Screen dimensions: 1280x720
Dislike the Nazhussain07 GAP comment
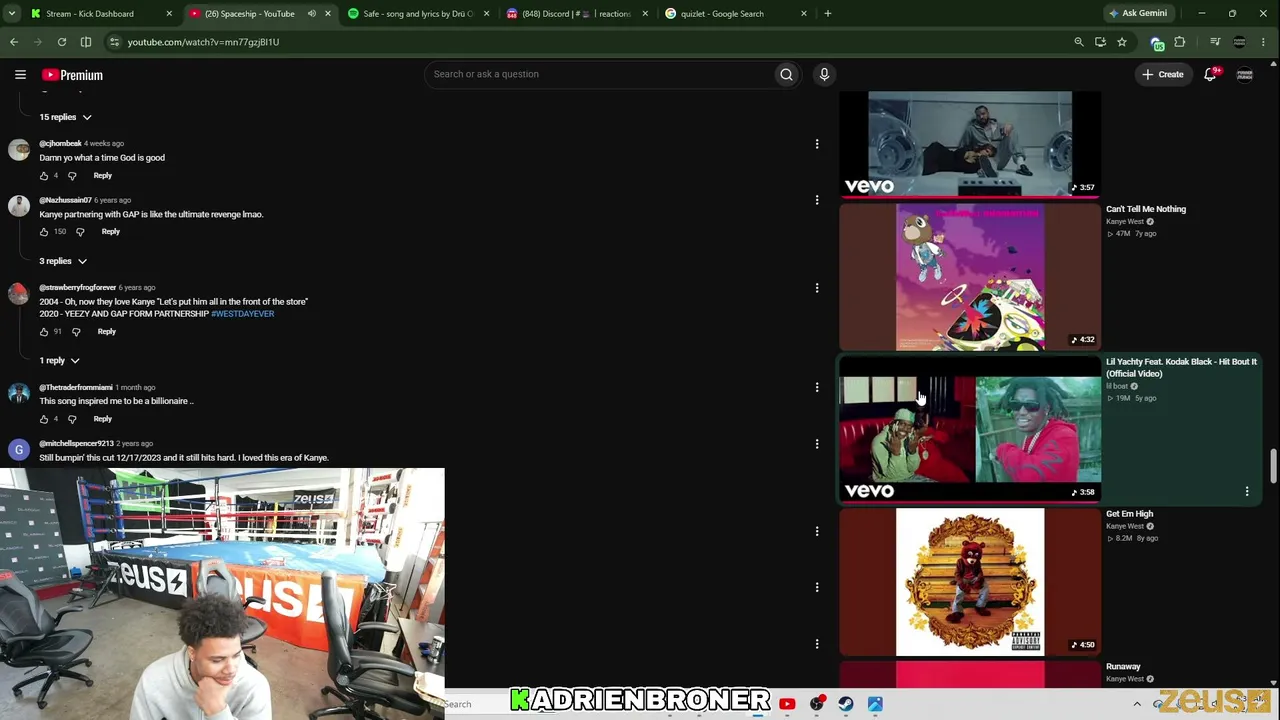tap(80, 232)
